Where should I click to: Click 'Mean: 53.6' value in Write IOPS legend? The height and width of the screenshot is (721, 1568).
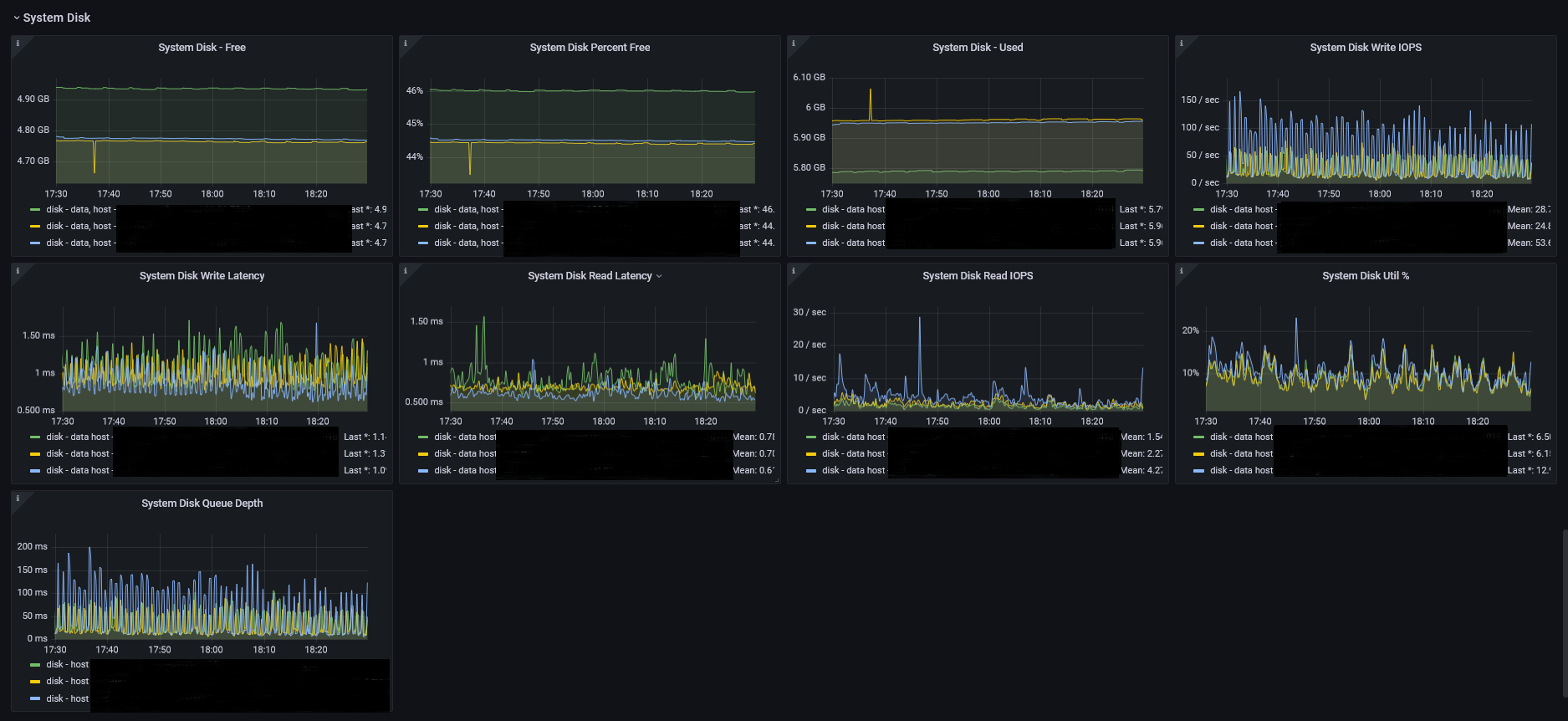click(x=1529, y=243)
